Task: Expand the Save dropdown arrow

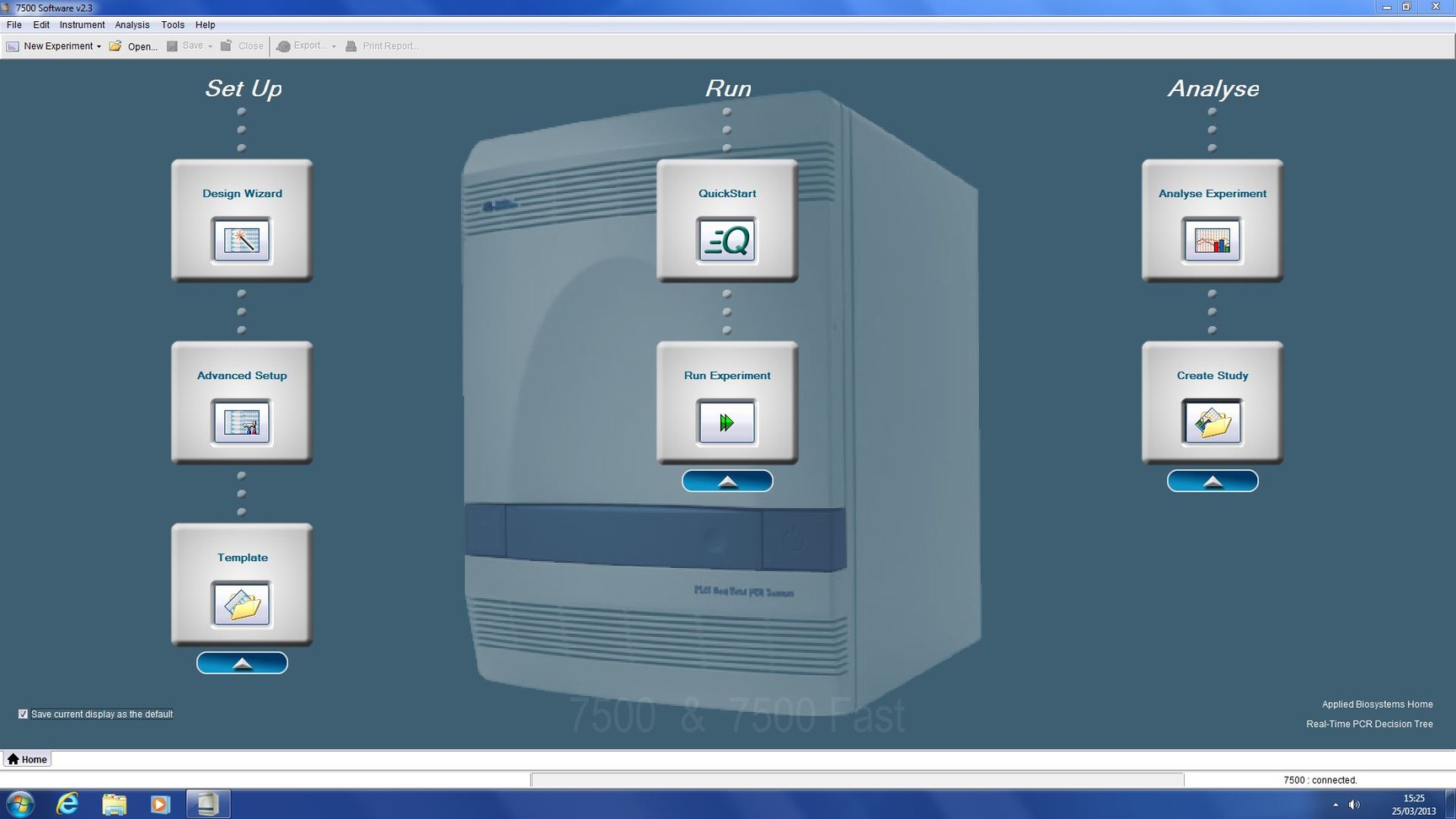Action: click(x=210, y=46)
